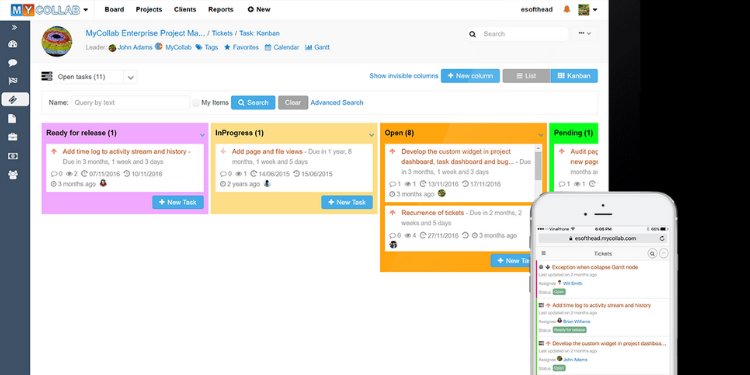Click the New menu item

[x=259, y=10]
